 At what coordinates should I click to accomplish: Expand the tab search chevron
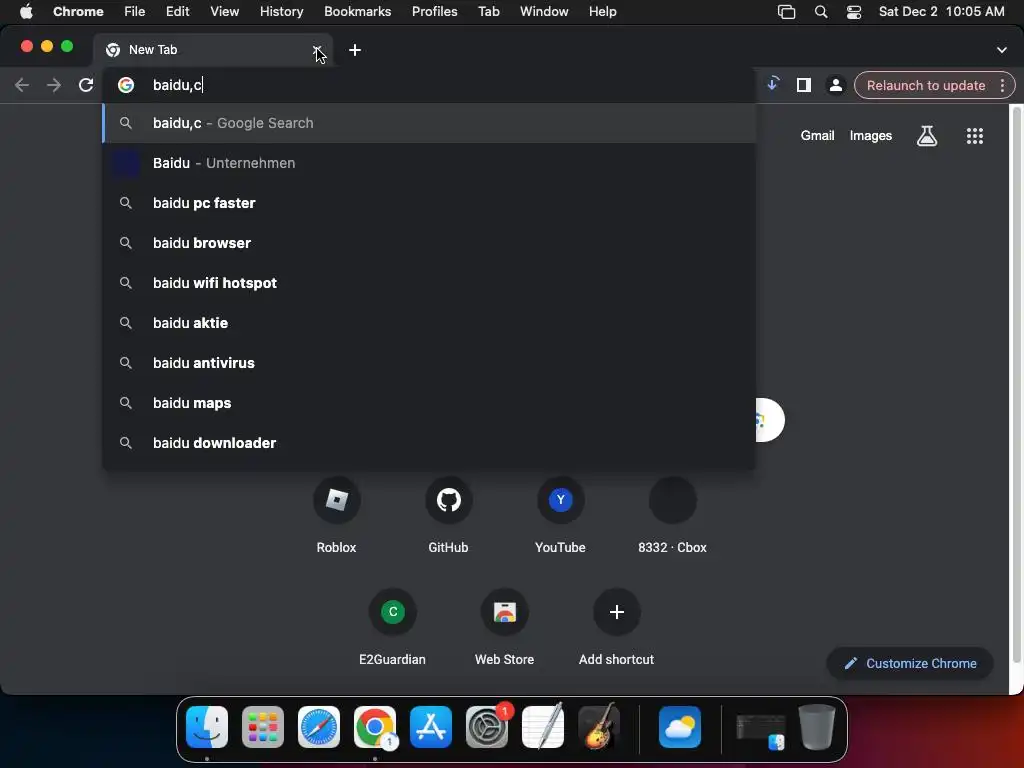tap(1002, 50)
